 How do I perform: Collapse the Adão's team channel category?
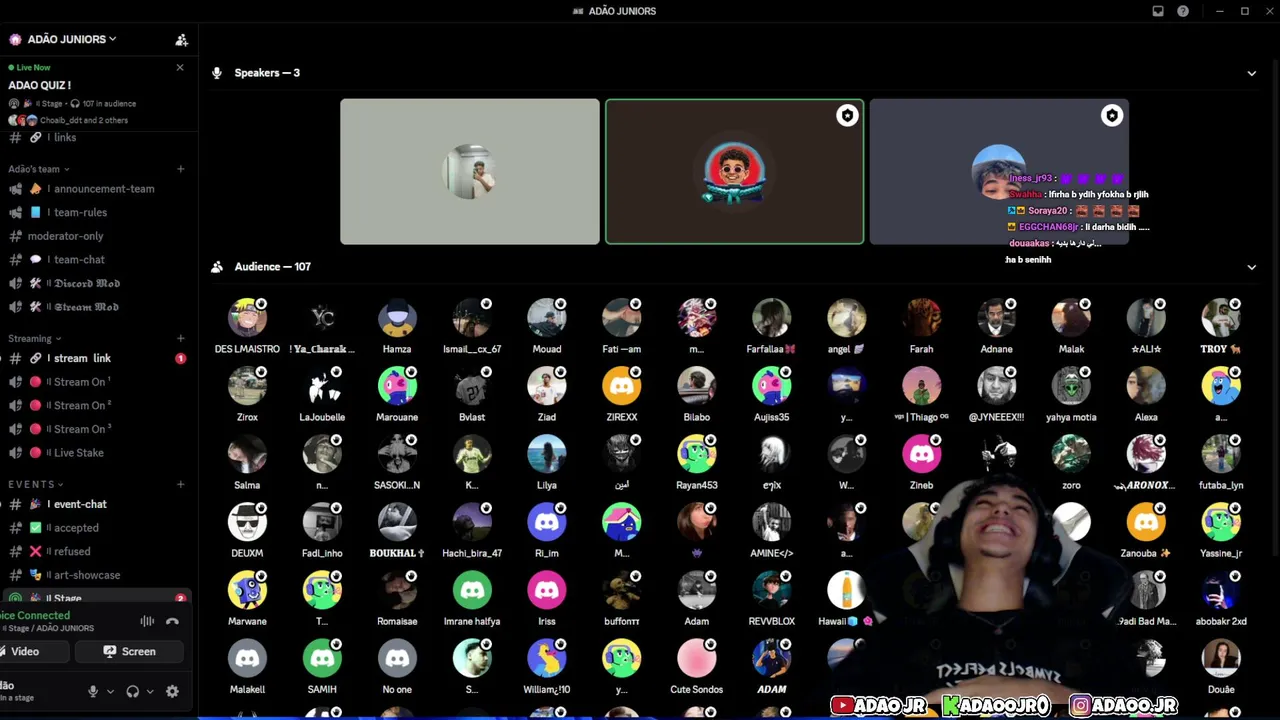pyautogui.click(x=39, y=169)
